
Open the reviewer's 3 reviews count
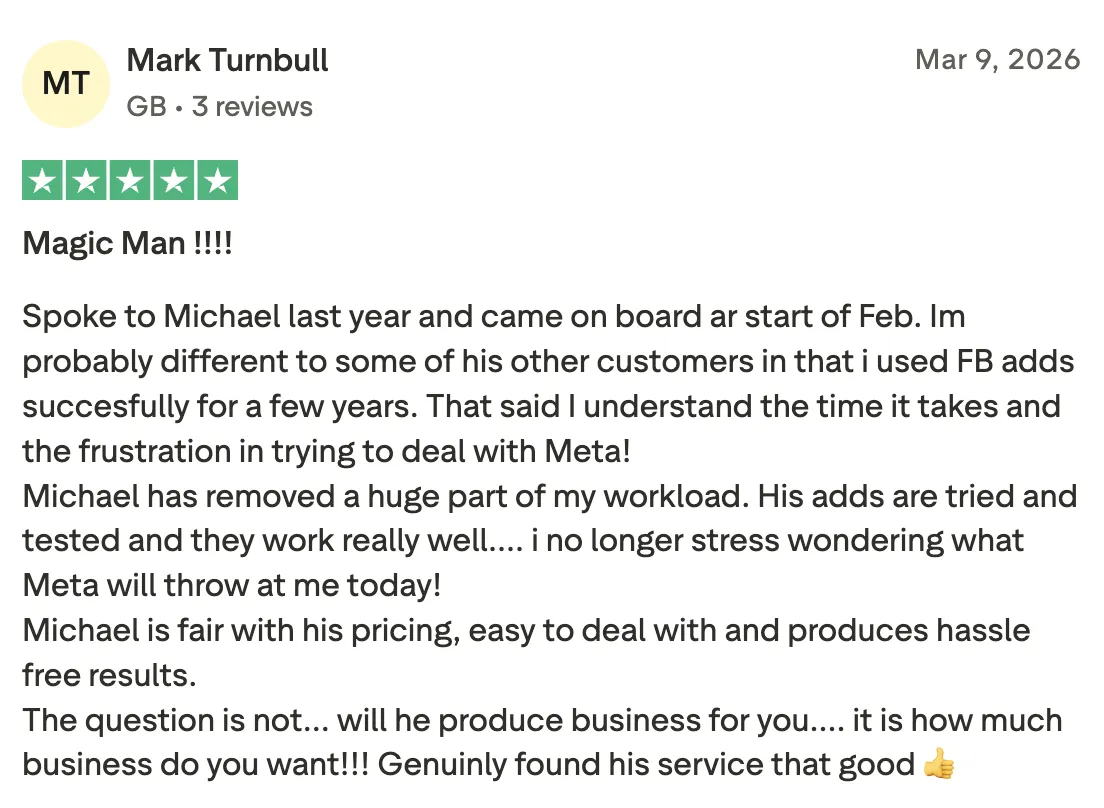click(252, 106)
